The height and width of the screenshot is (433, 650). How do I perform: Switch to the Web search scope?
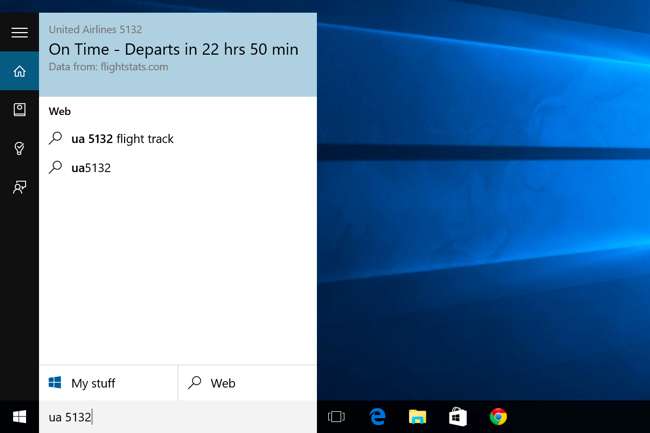[247, 383]
